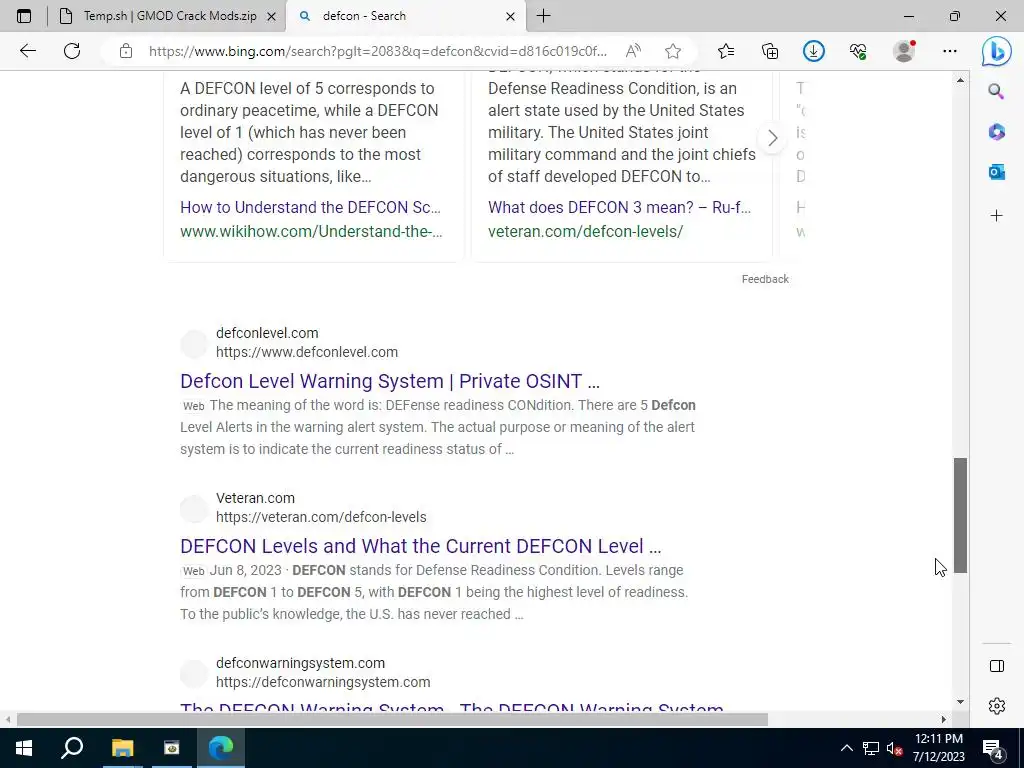Click the horizontal scrollbar thumb
Viewport: 1024px width, 768px height.
coord(392,719)
